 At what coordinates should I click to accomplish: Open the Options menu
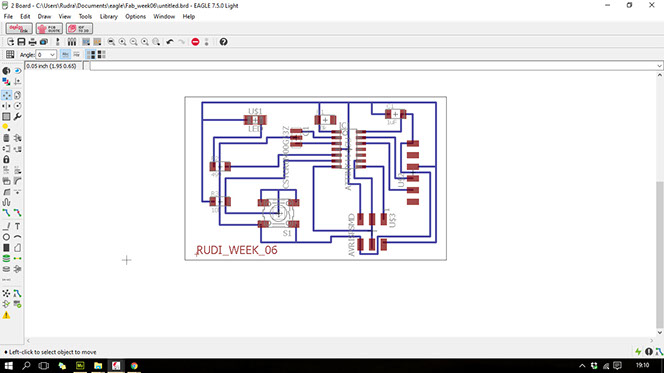click(x=135, y=17)
